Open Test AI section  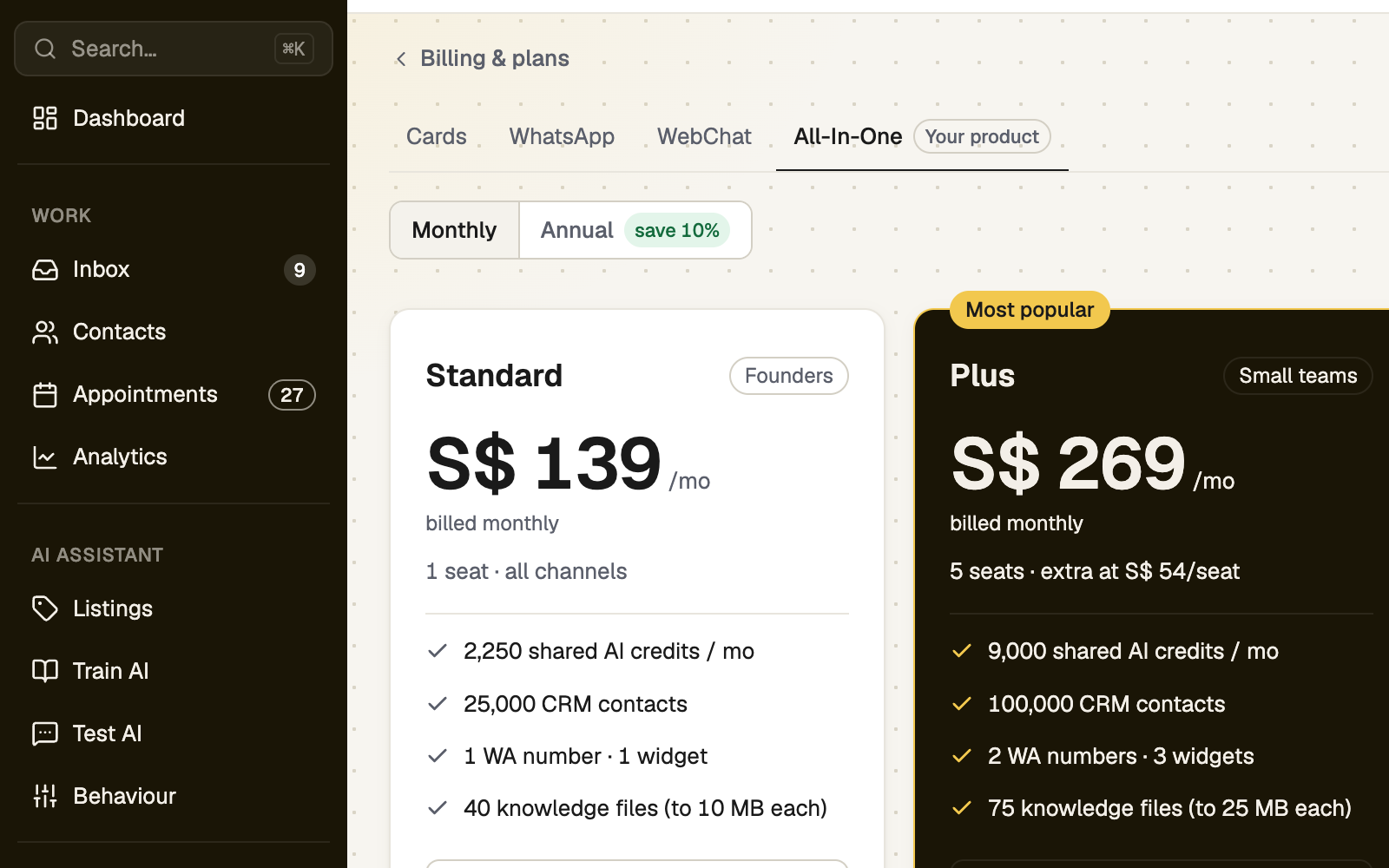[x=107, y=733]
